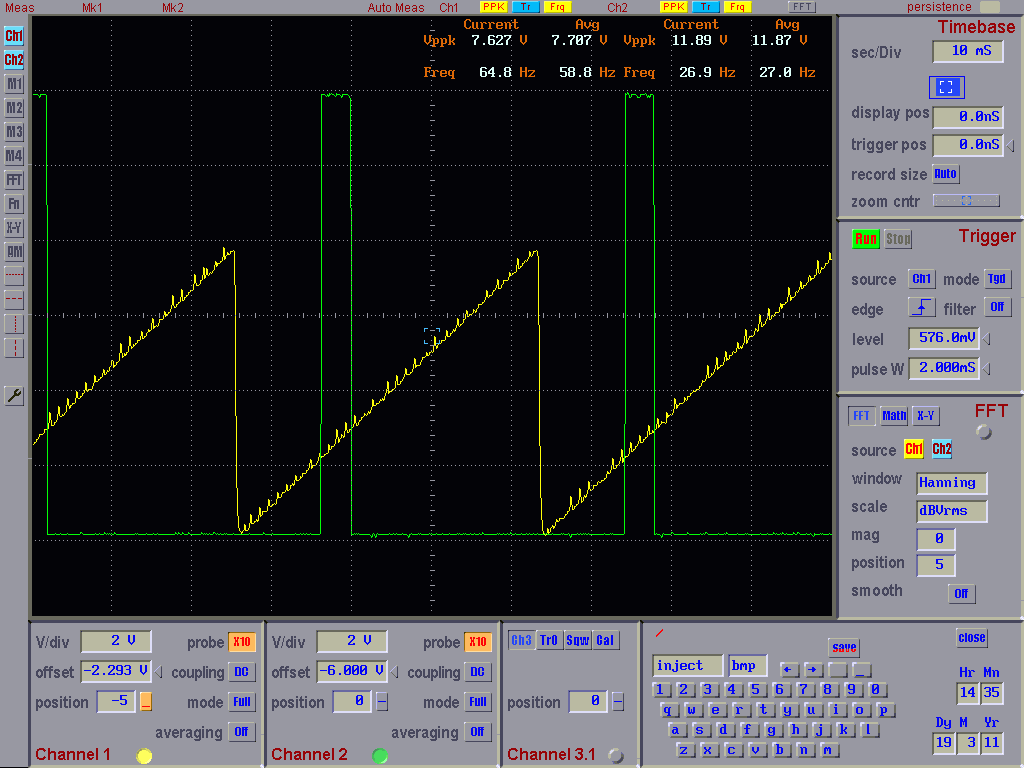Enable the M2 memory trace
Viewport: 1024px width, 768px height.
click(x=14, y=108)
